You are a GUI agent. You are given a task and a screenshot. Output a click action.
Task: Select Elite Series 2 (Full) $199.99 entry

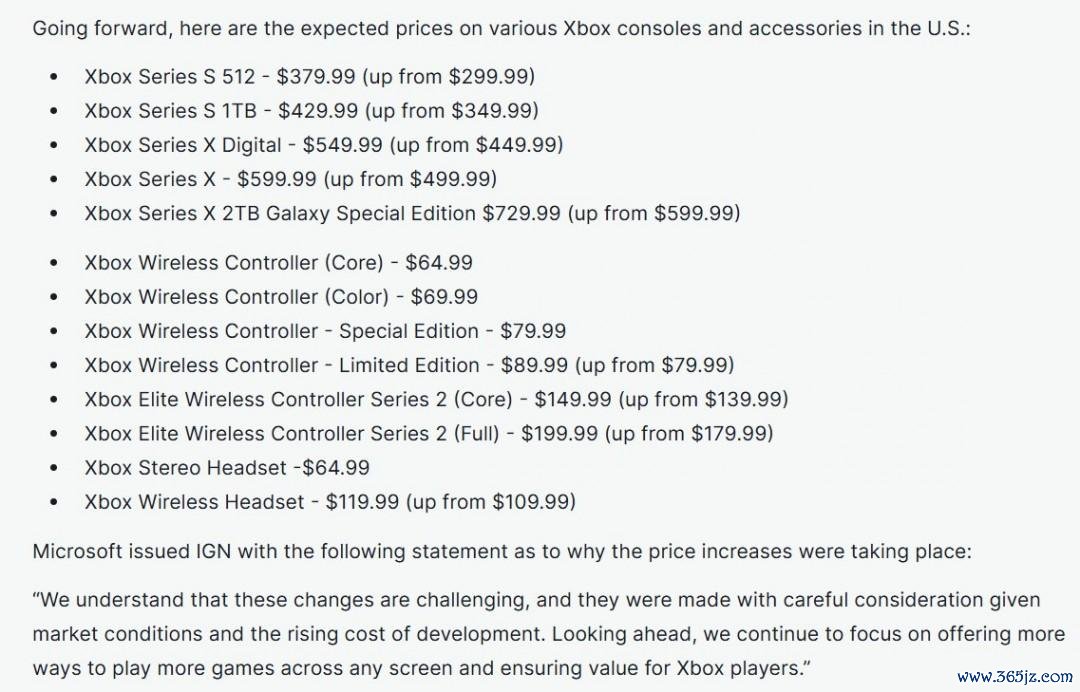[428, 434]
